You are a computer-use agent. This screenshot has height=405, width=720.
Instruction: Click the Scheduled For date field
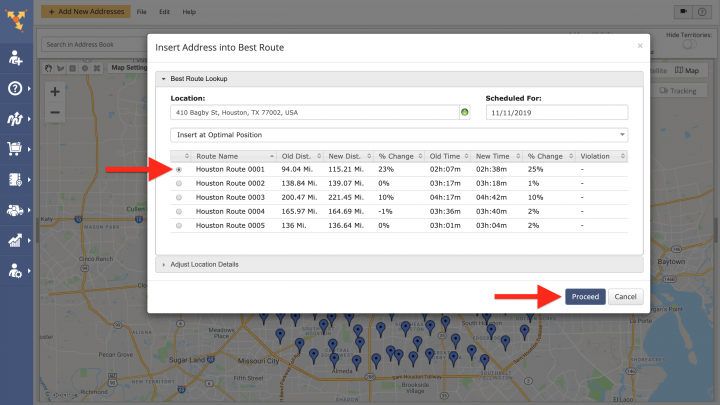[x=556, y=113]
